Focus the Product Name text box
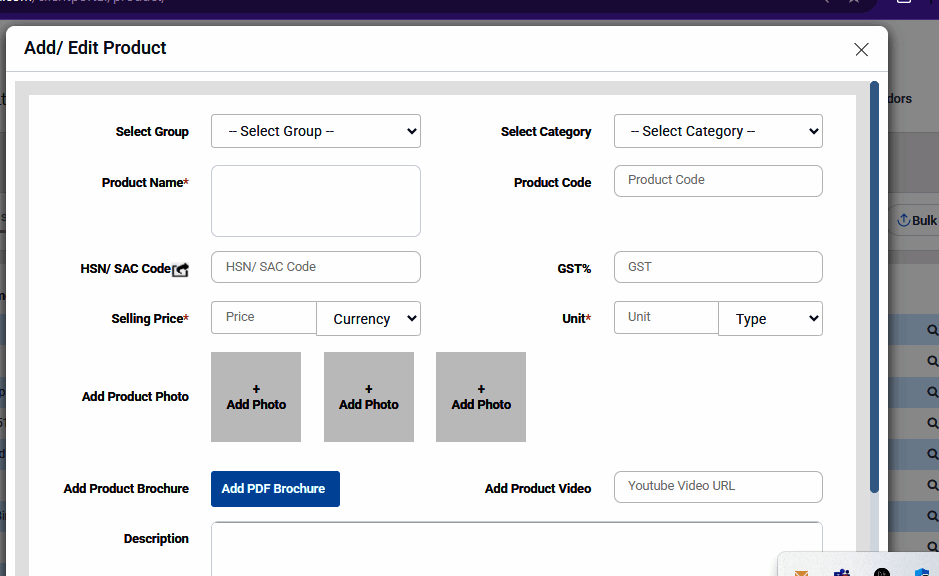Screen dimensions: 939x576 [315, 201]
